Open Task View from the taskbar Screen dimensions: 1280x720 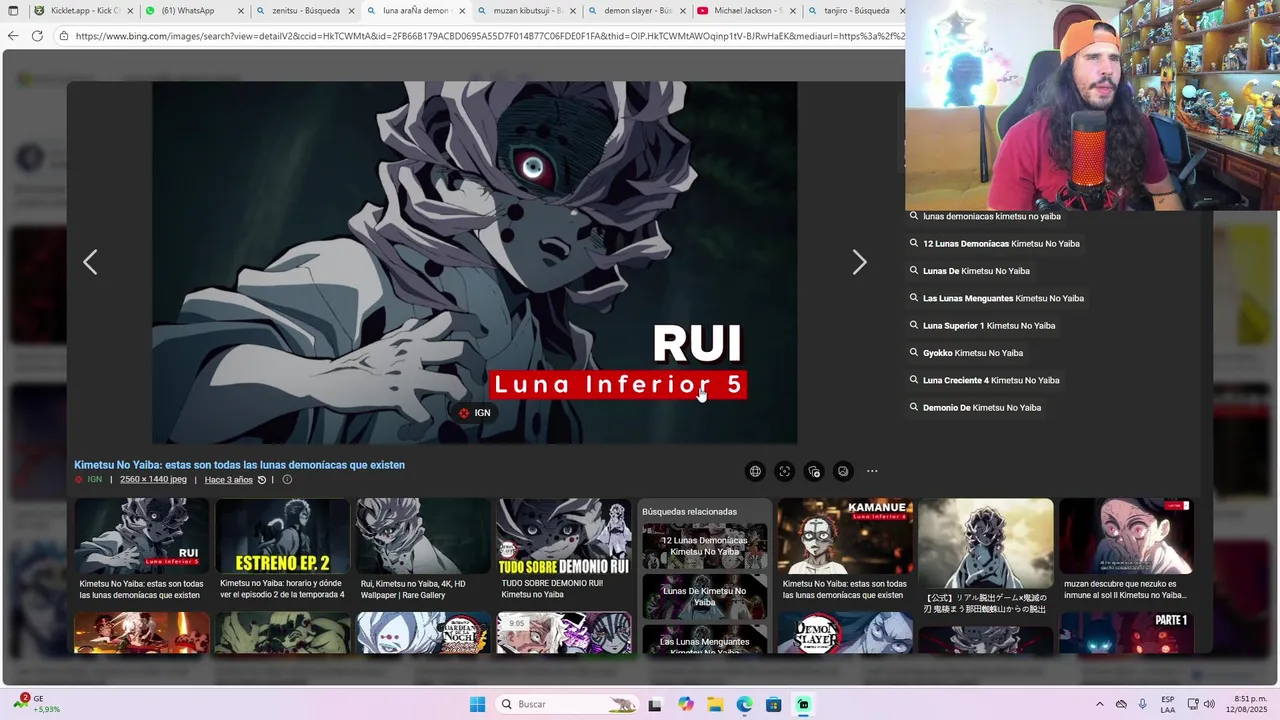655,704
